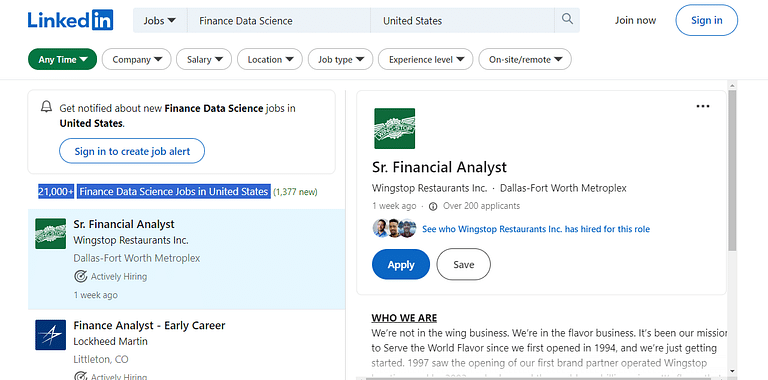768x380 pixels.
Task: Save the Sr. Financial Analyst job
Action: coord(463,264)
